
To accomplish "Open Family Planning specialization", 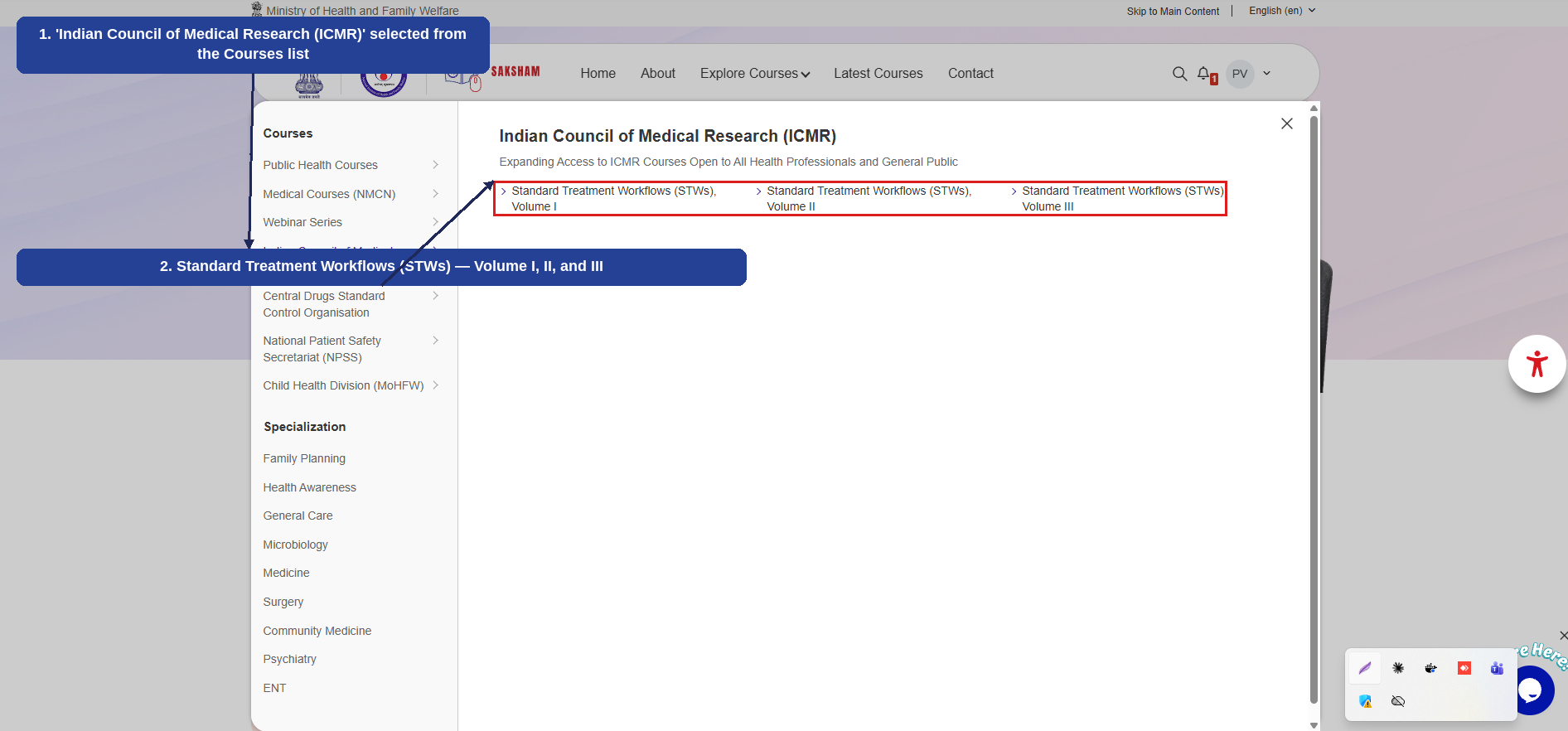I will [304, 458].
